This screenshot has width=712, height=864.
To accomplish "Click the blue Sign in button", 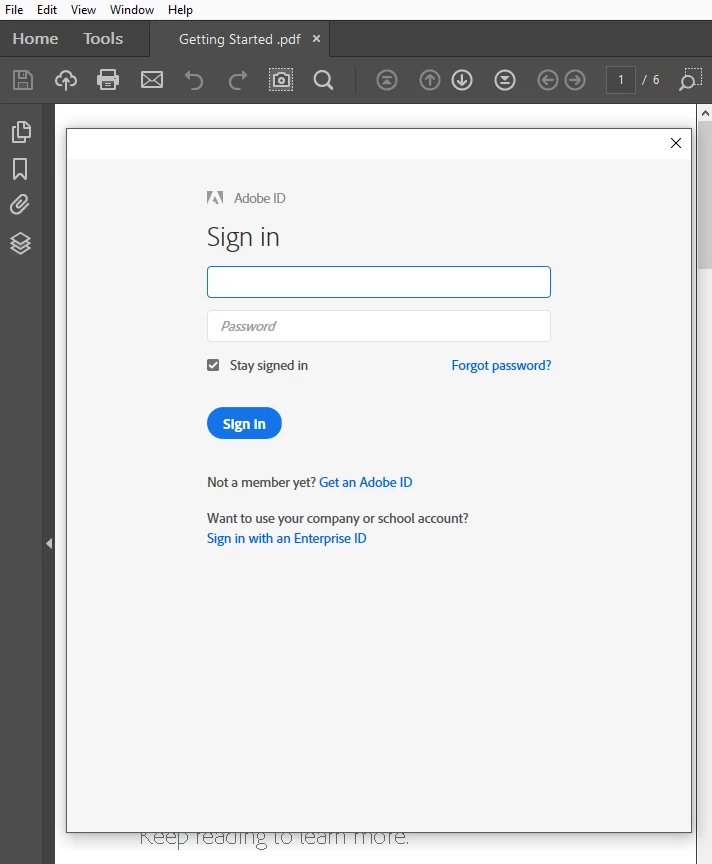I will click(244, 423).
